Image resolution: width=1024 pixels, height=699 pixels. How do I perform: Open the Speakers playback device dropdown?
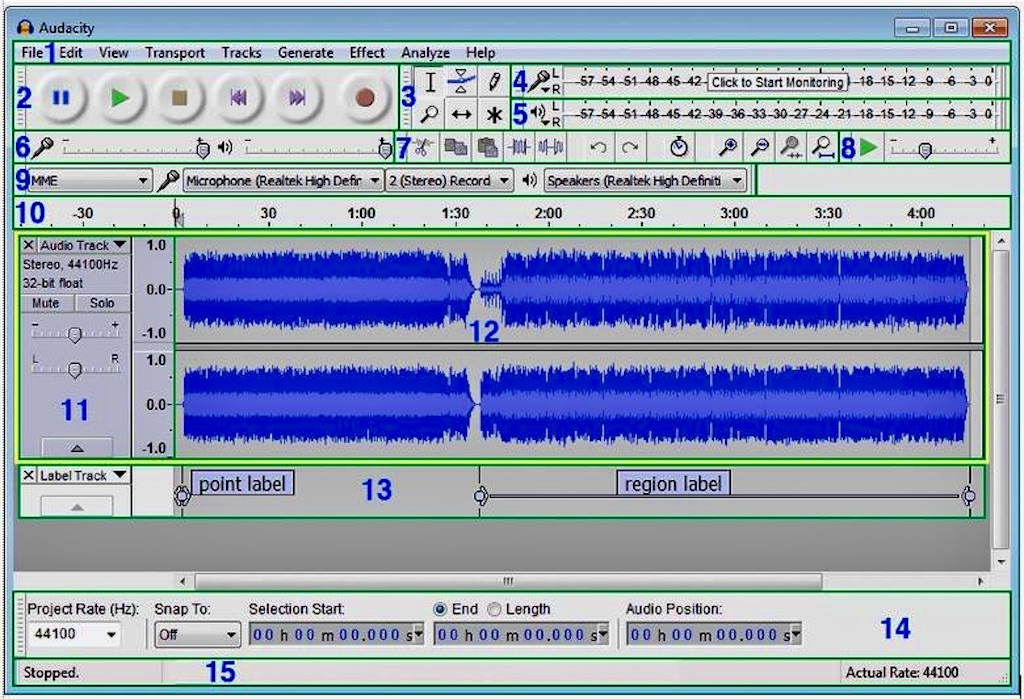click(x=645, y=180)
